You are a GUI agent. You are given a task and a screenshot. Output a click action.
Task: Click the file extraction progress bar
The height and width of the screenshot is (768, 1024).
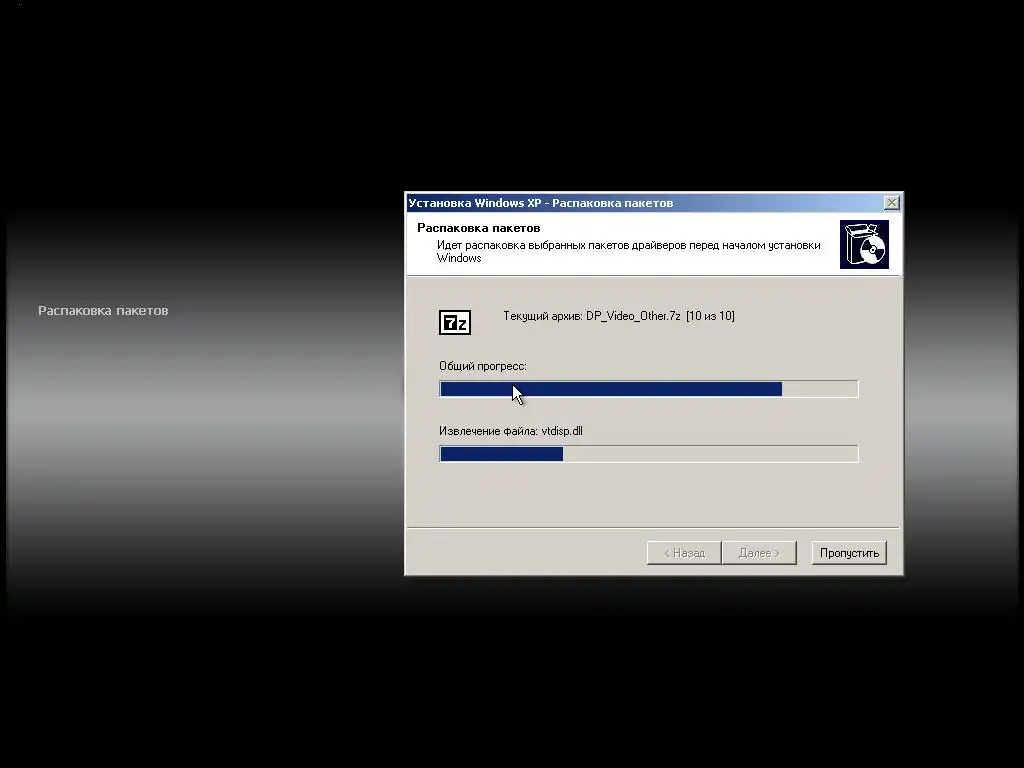(648, 454)
